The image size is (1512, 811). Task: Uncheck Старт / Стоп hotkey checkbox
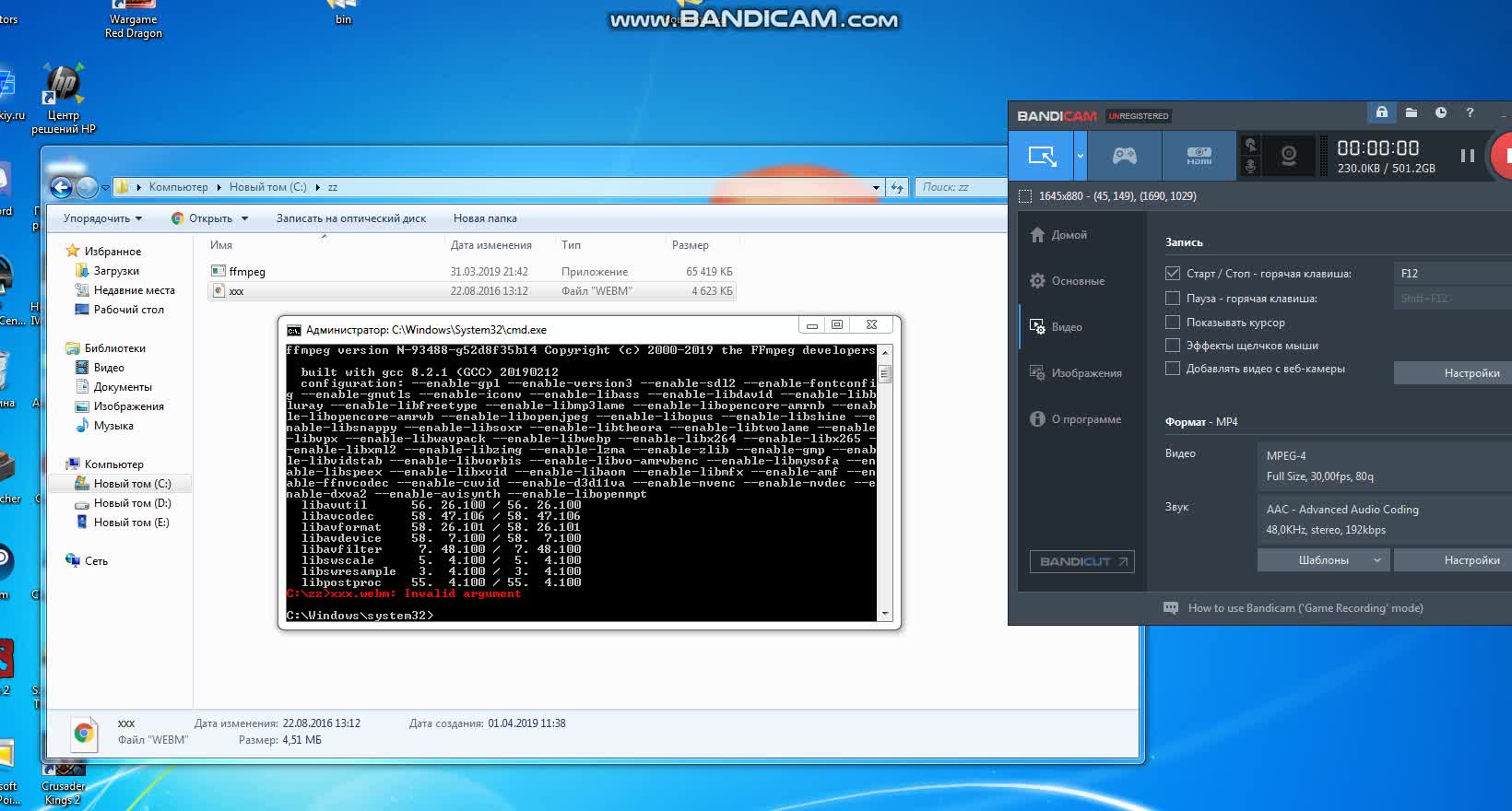1173,274
